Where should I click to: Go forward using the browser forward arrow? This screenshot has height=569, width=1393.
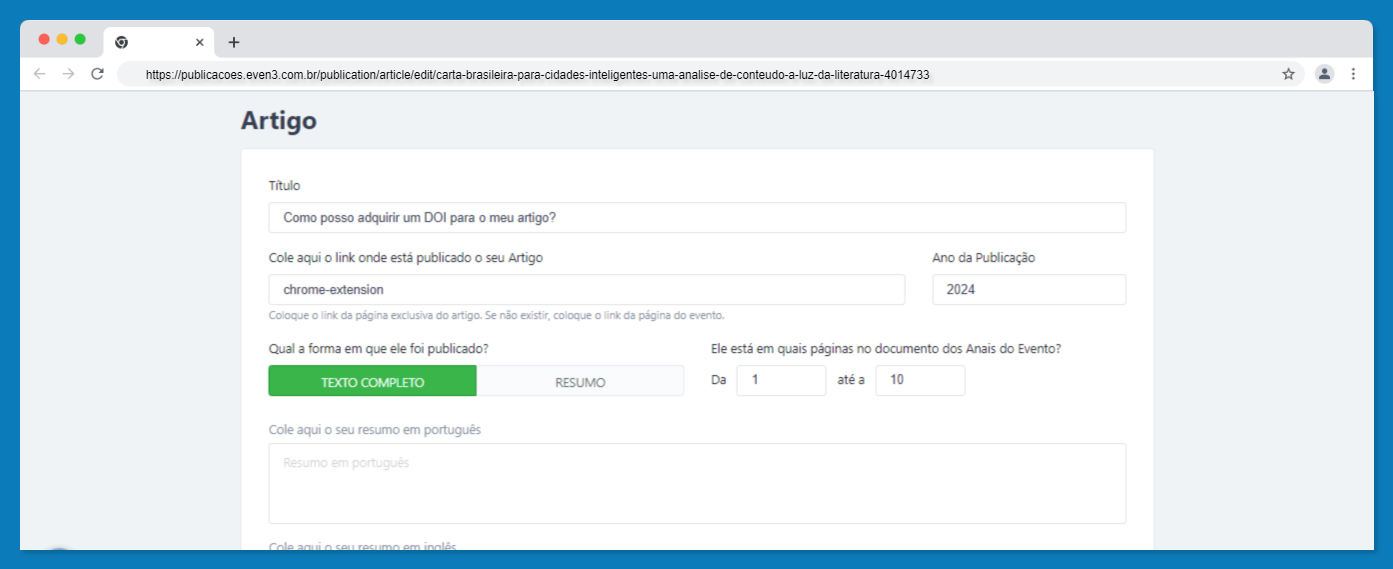click(x=68, y=74)
